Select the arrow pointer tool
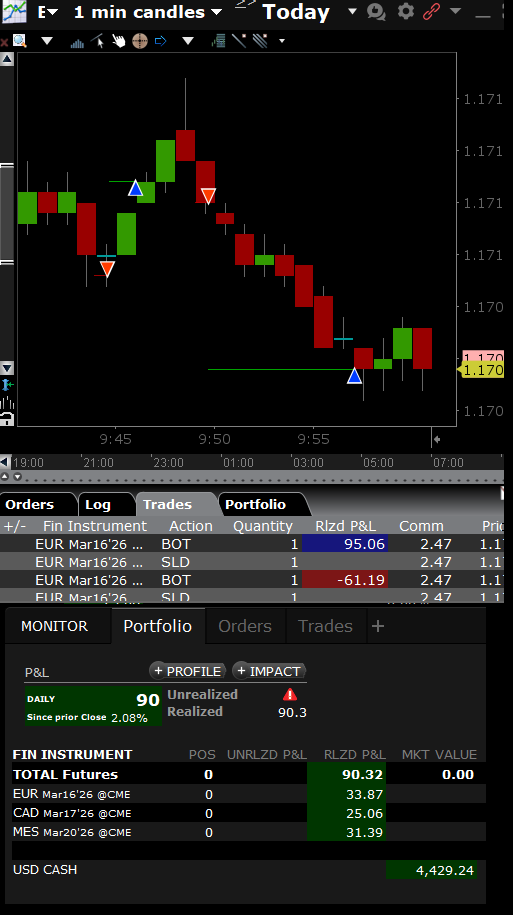 (97, 41)
